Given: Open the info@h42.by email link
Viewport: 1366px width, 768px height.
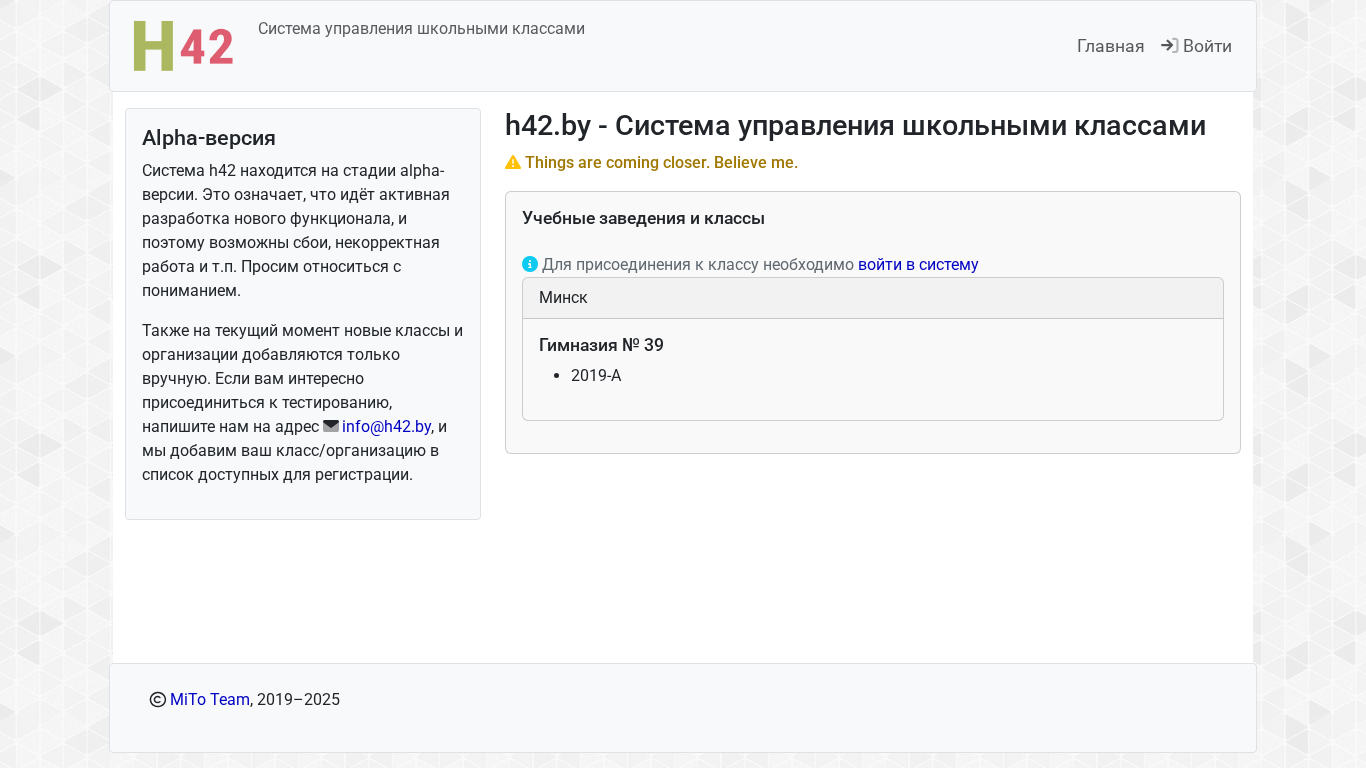Looking at the screenshot, I should tap(386, 426).
